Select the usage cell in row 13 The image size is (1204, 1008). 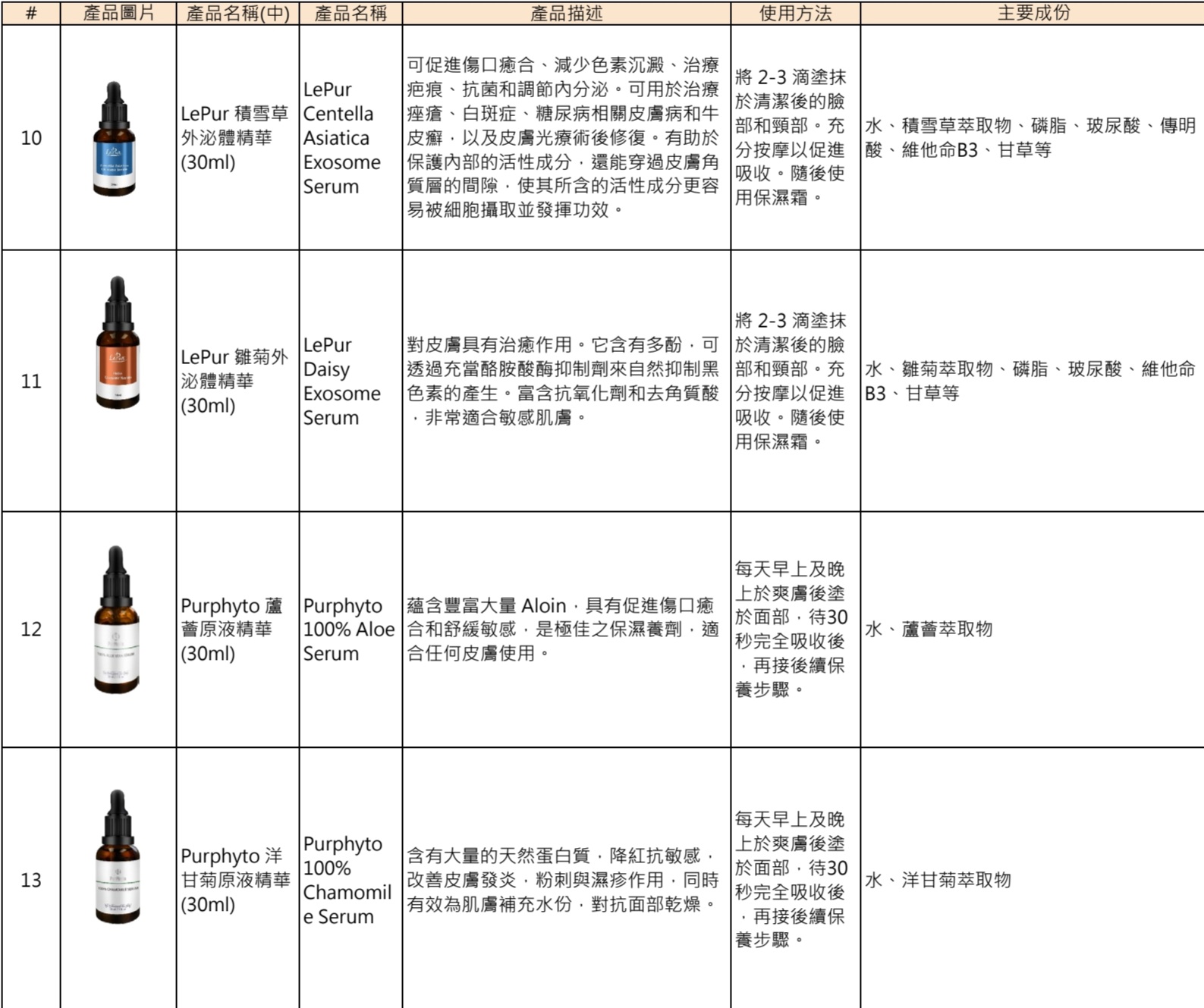(795, 878)
